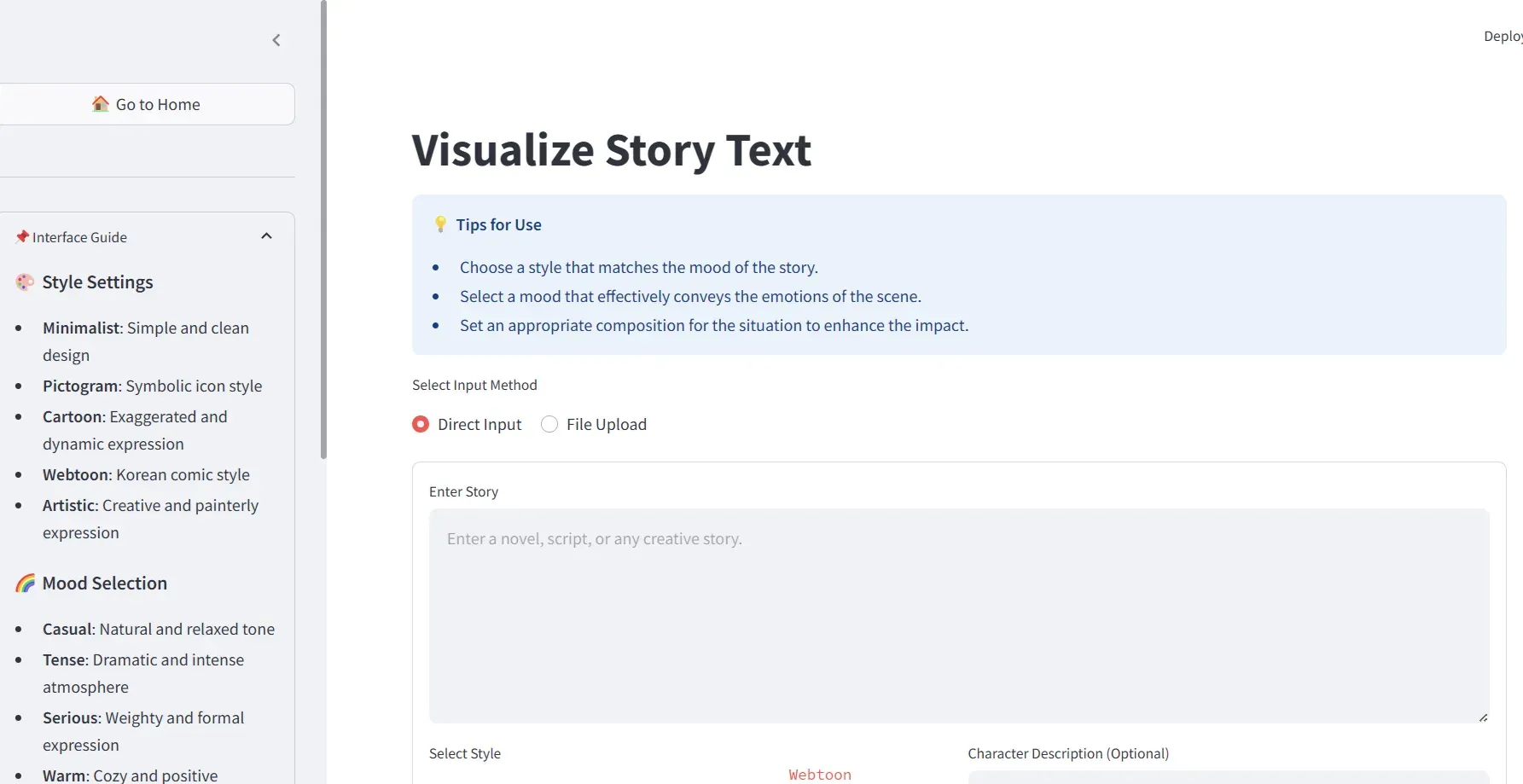
Task: Click the Select Input Method label
Action: (474, 385)
